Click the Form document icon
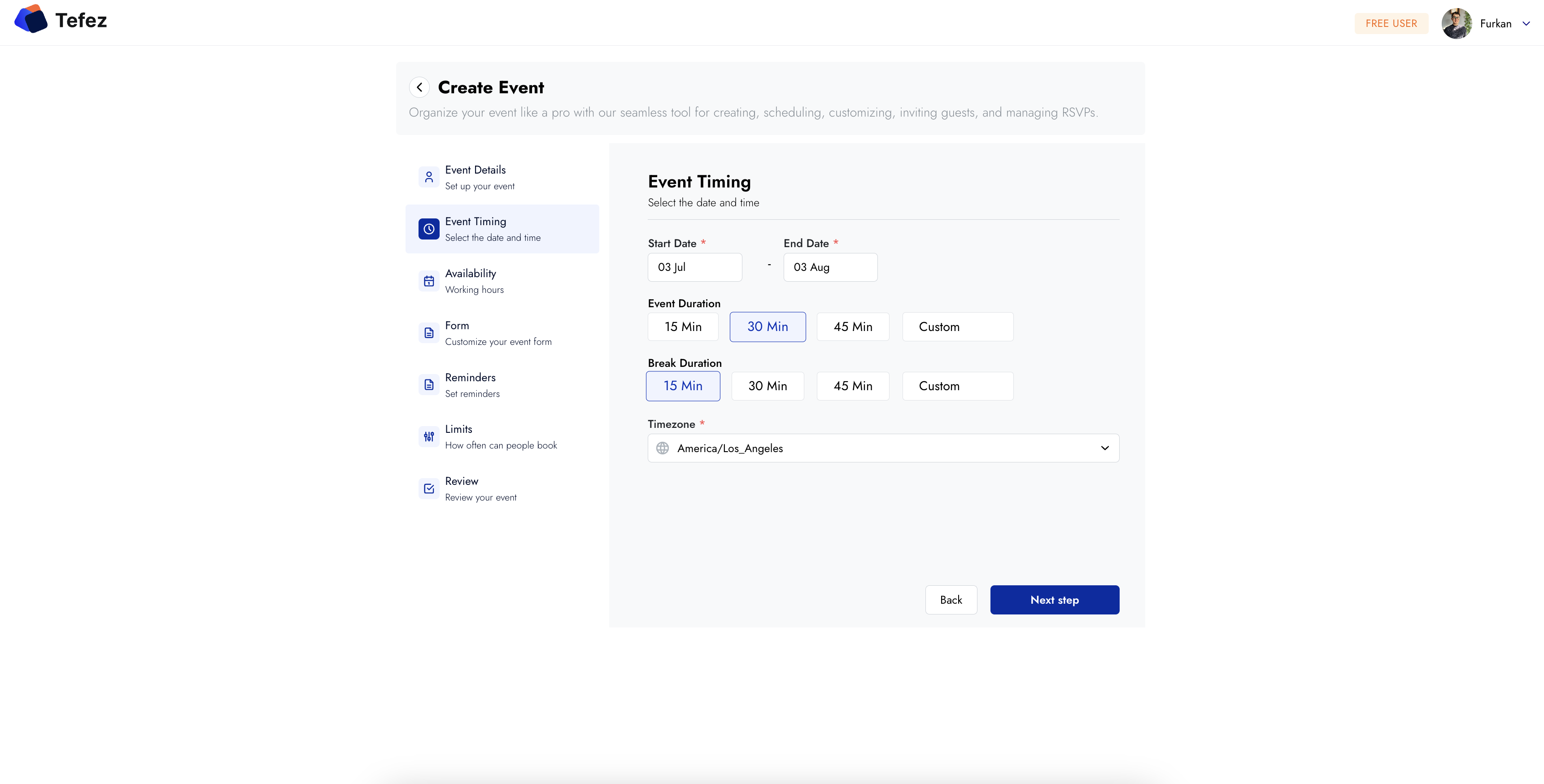Viewport: 1544px width, 784px height. 428,333
